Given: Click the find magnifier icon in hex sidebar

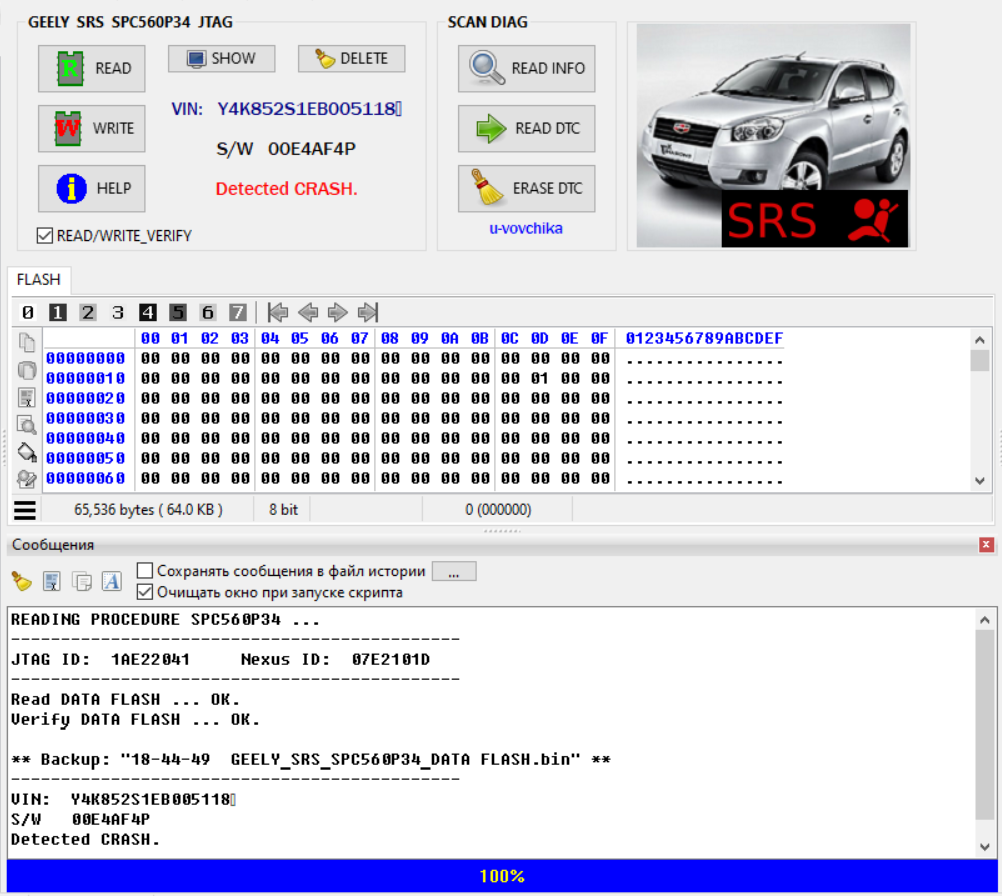Looking at the screenshot, I should (x=27, y=424).
